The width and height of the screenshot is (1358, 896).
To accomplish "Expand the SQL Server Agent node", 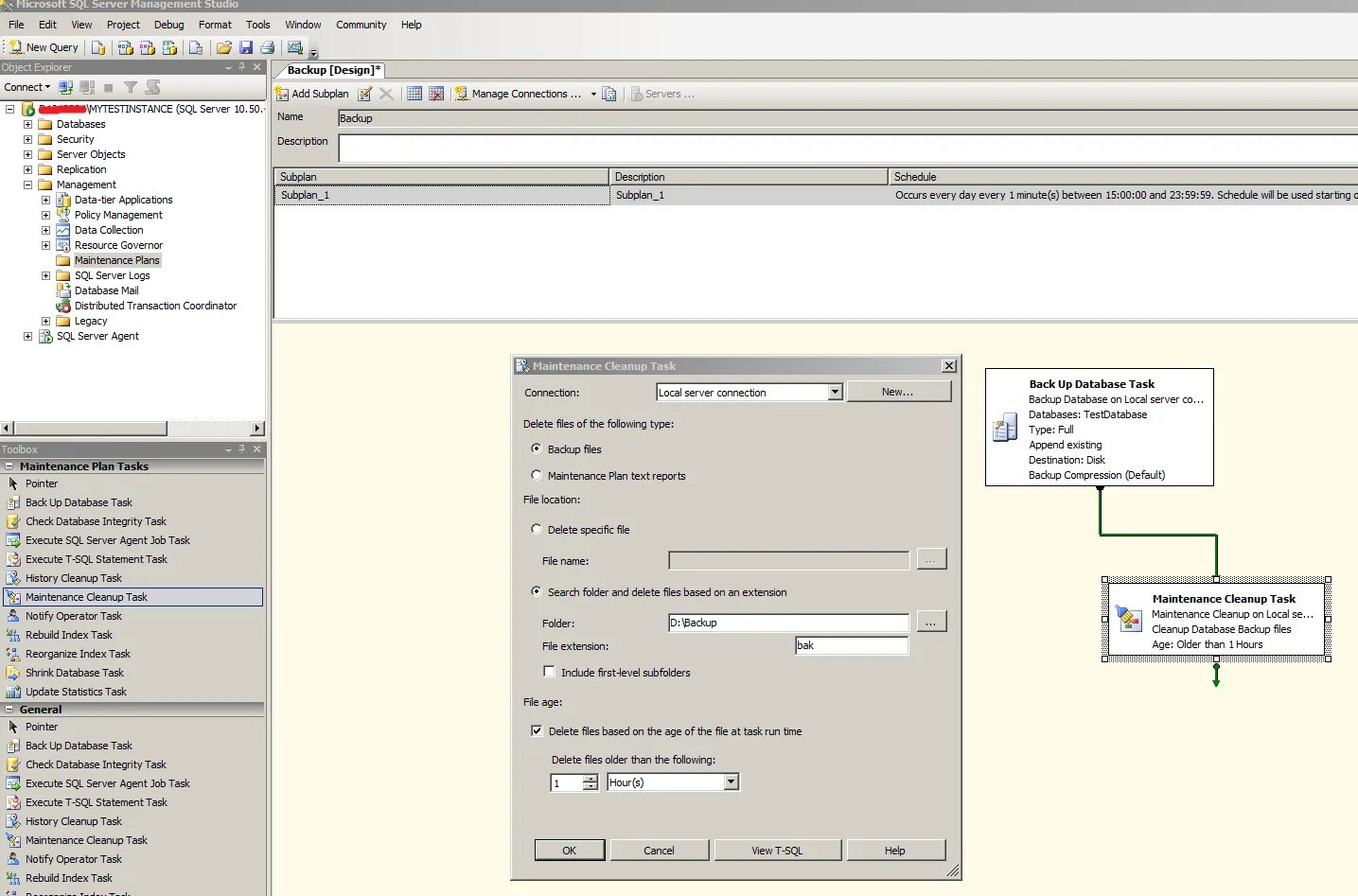I will (27, 336).
